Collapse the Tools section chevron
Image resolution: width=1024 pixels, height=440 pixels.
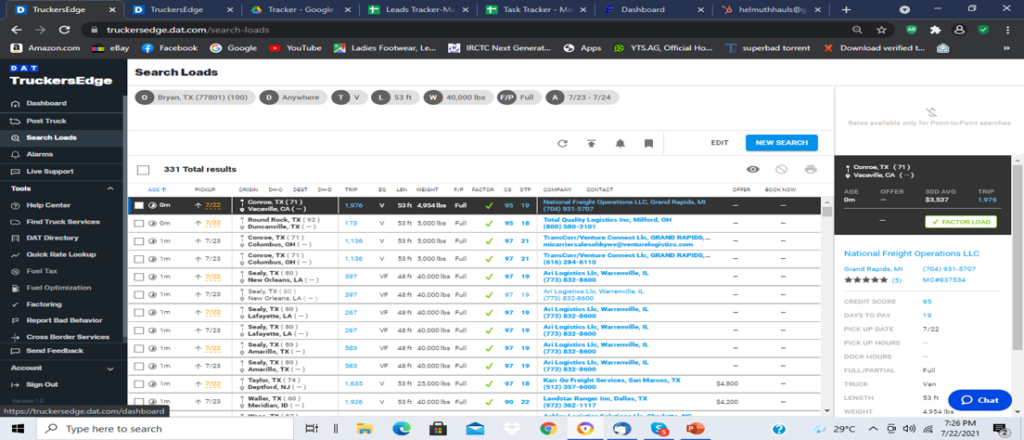110,189
